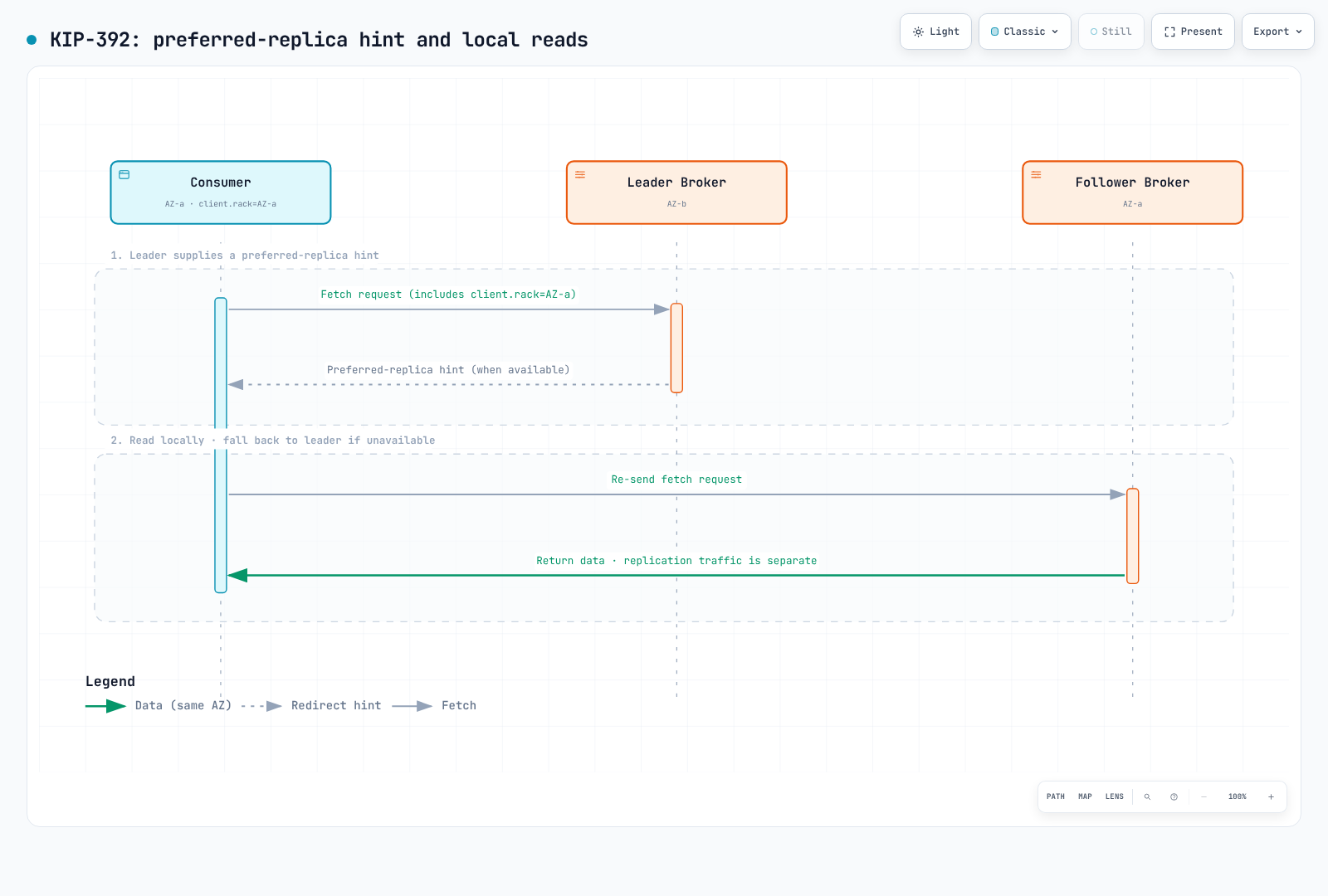The image size is (1328, 896).
Task: Click the Follower Broker node icon
Action: tap(1036, 175)
